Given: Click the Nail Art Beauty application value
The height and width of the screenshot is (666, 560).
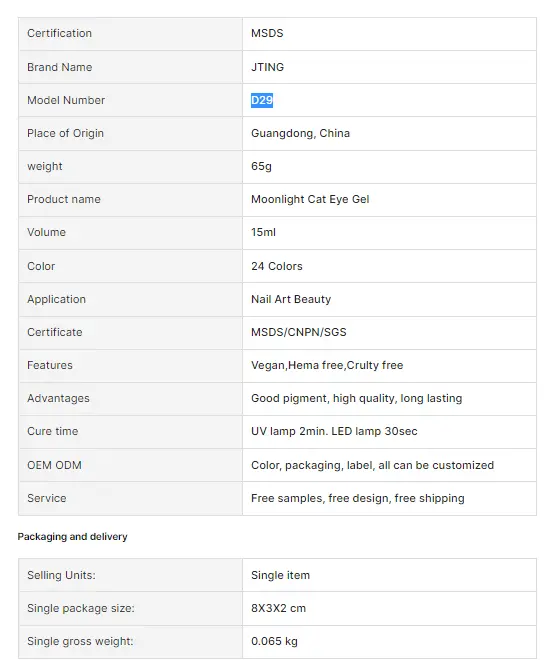Looking at the screenshot, I should tap(291, 299).
